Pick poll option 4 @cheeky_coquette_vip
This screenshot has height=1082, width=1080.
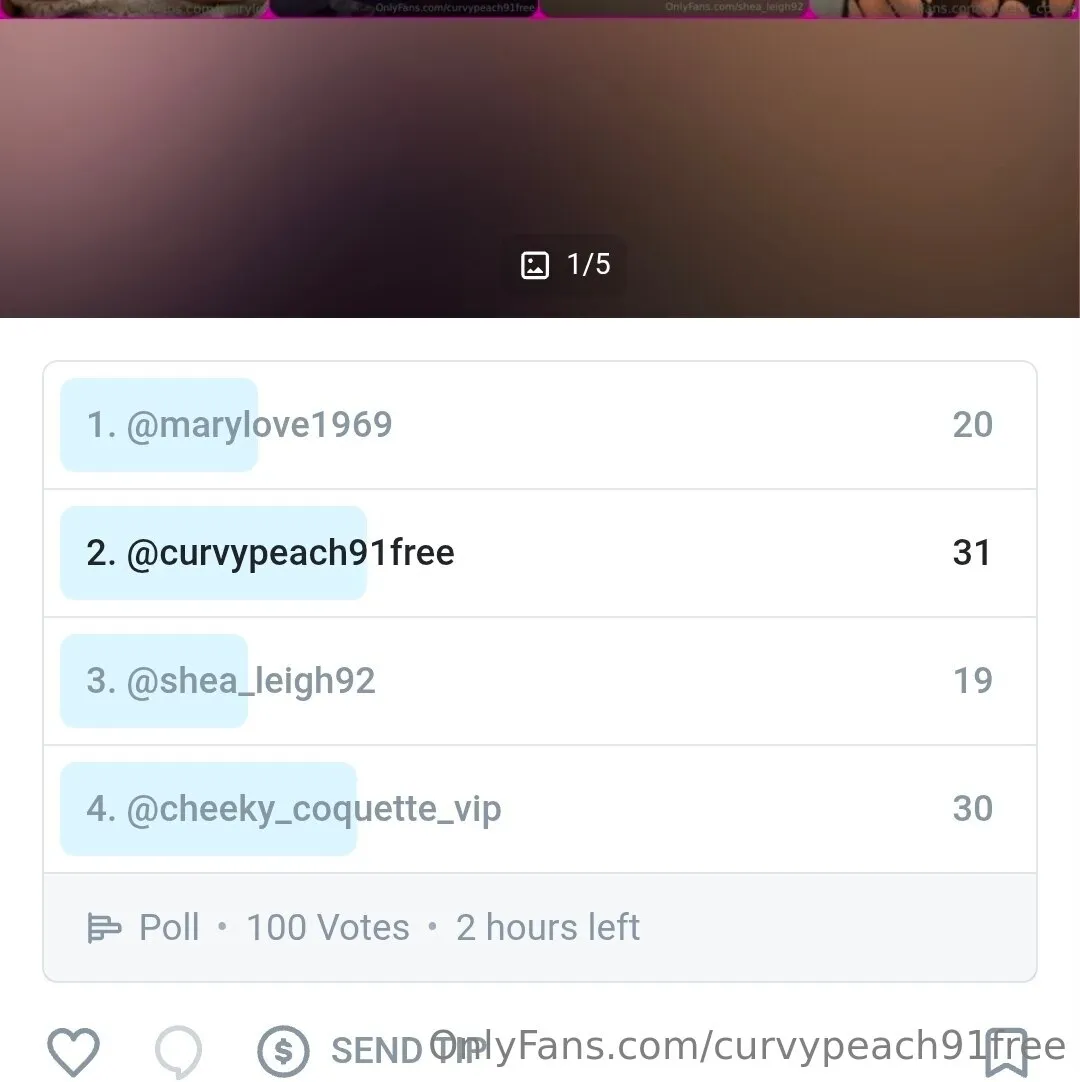coord(540,809)
